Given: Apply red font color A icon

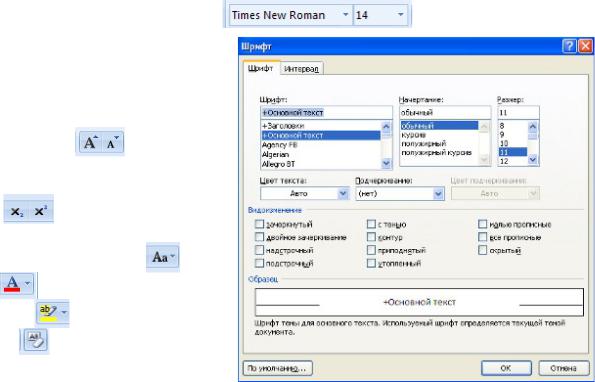Looking at the screenshot, I should point(12,284).
